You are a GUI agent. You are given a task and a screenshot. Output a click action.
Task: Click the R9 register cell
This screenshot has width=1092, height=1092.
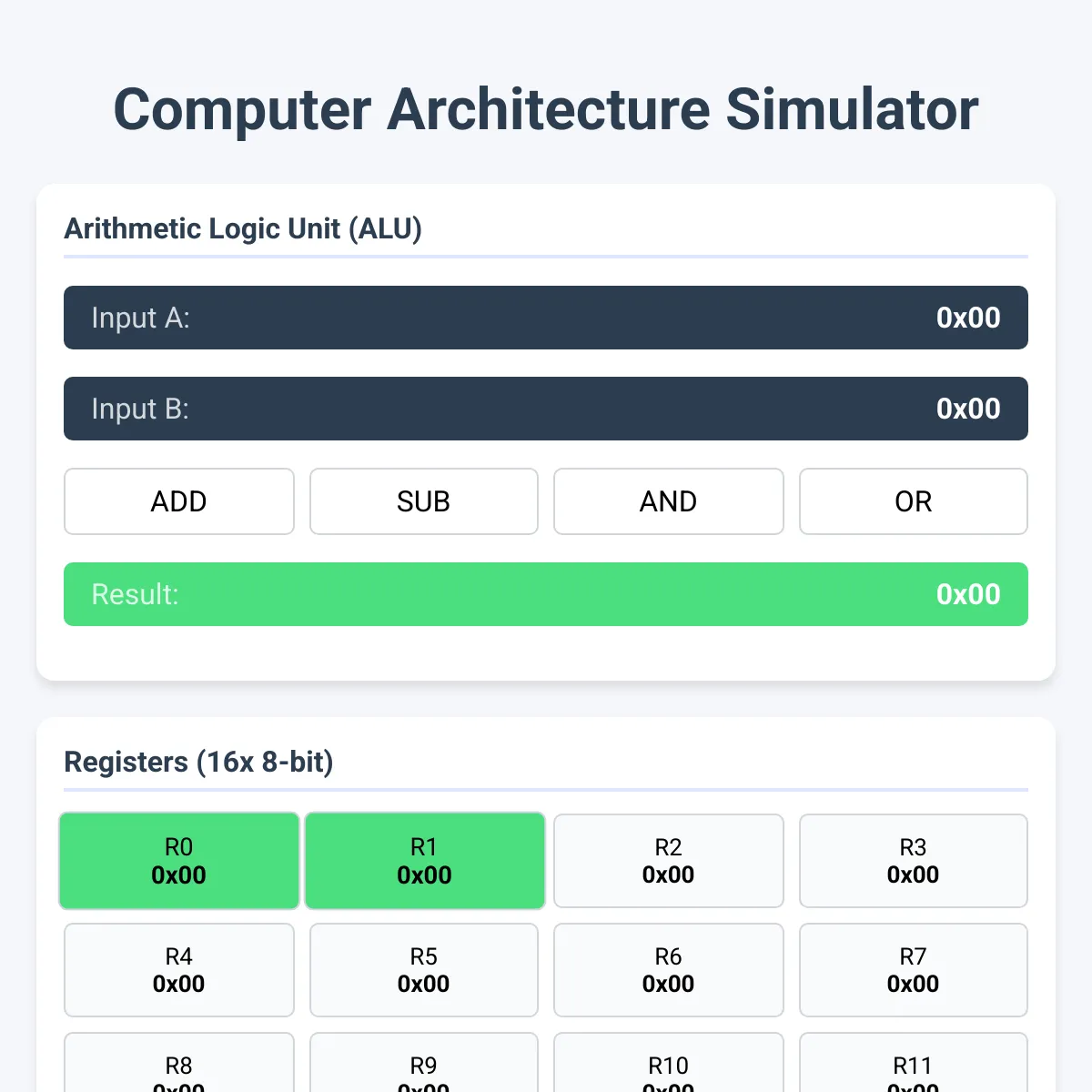(424, 1063)
